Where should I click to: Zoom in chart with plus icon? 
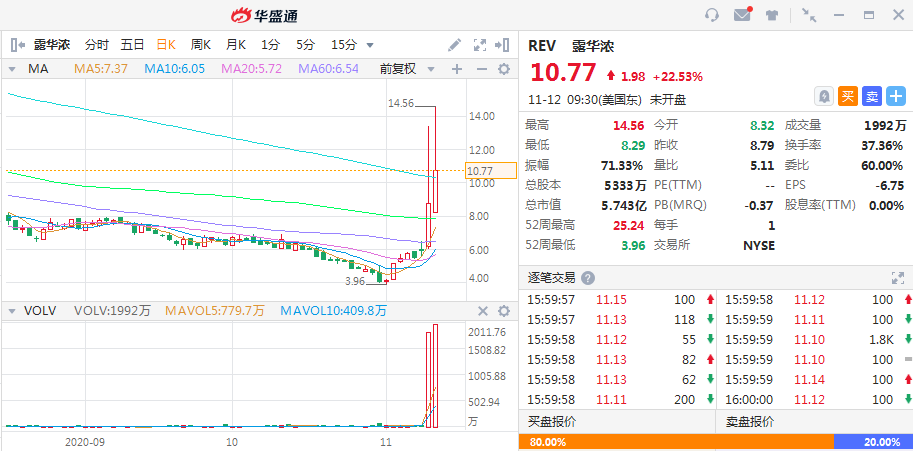pyautogui.click(x=456, y=69)
